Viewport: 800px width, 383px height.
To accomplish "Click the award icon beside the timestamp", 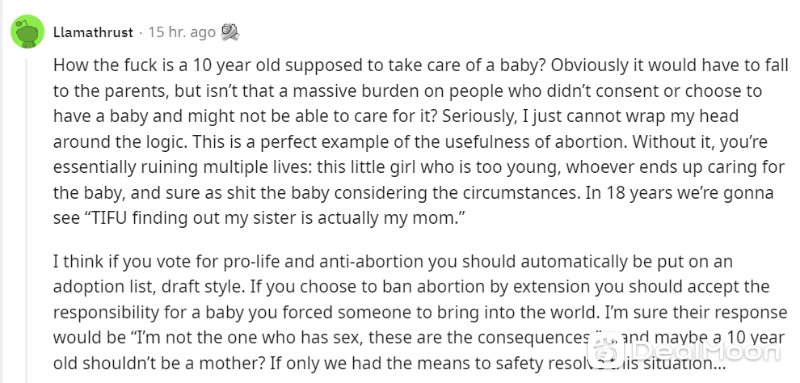I will (230, 33).
